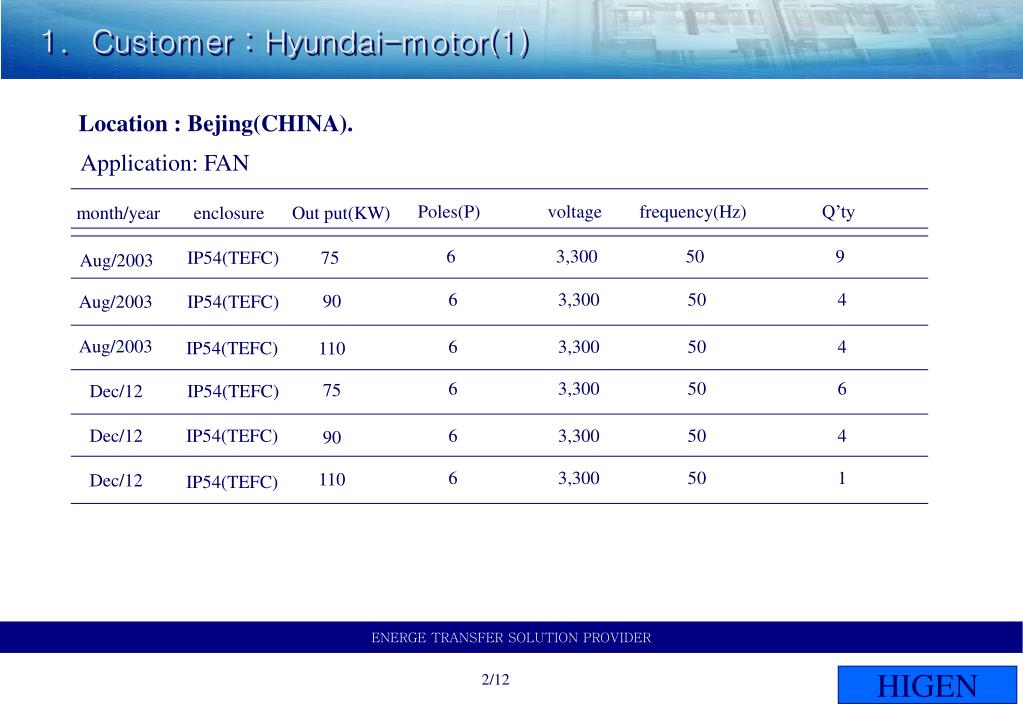The image size is (1023, 708).
Task: Select 'Aug/2003' in the 110 KW row
Action: point(115,346)
